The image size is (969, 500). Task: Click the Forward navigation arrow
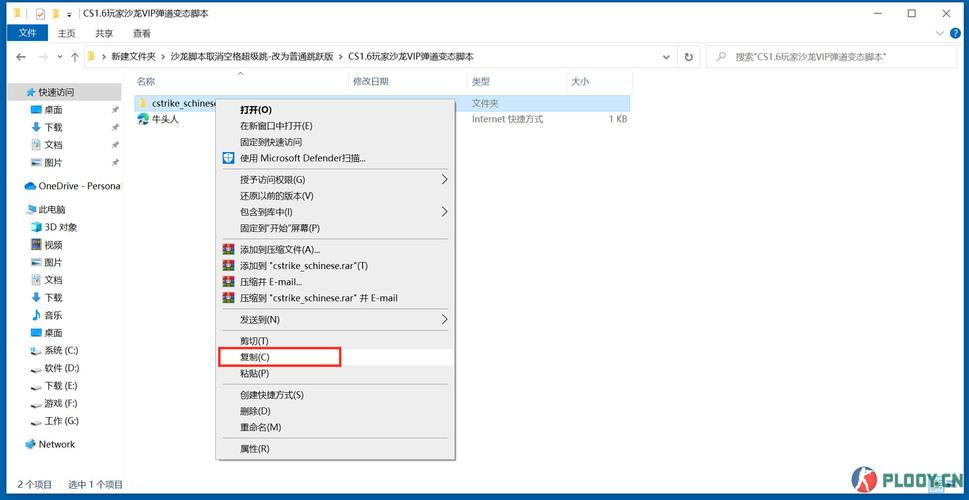43,57
